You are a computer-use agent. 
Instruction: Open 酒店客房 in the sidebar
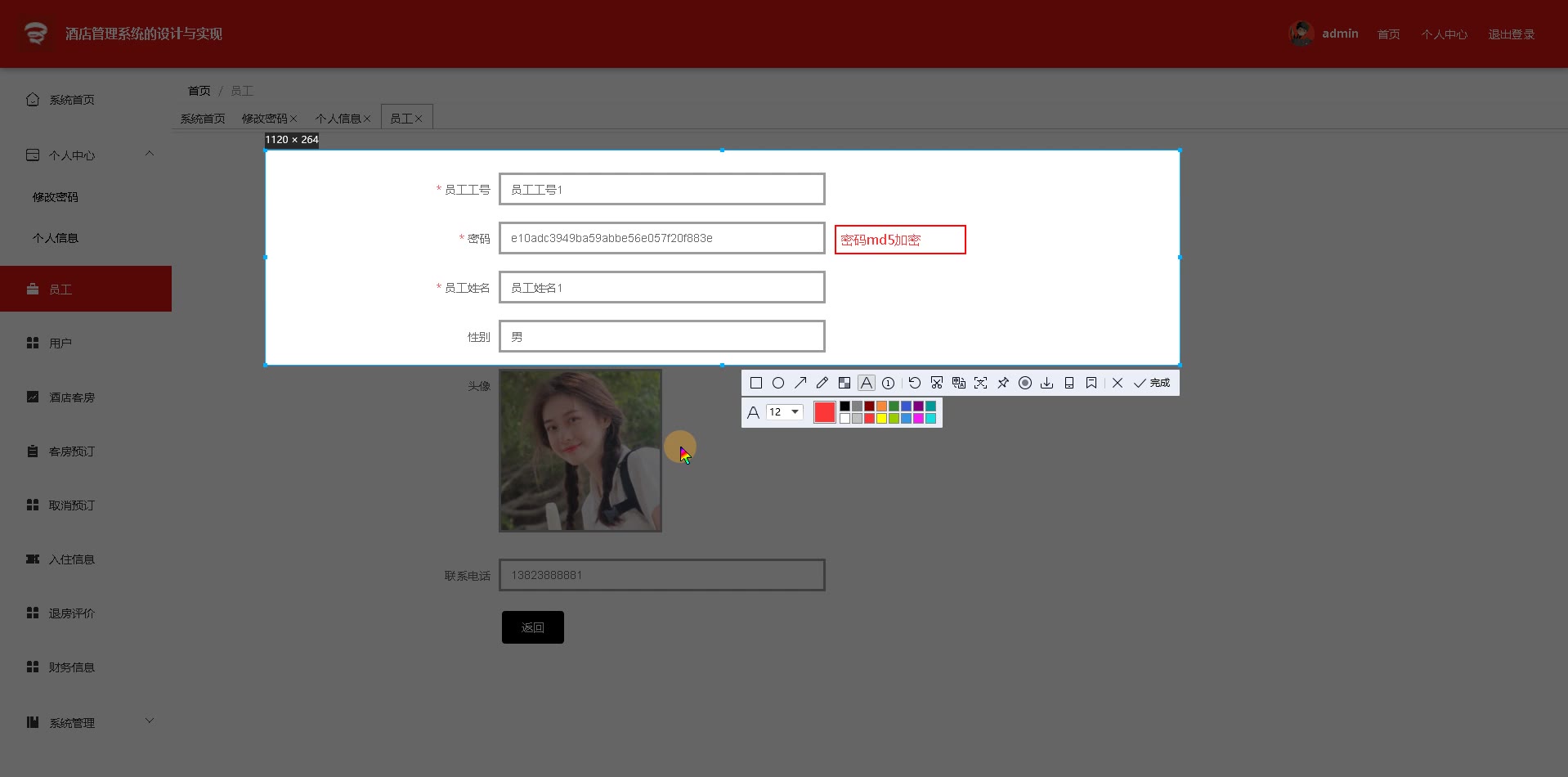[x=86, y=397]
